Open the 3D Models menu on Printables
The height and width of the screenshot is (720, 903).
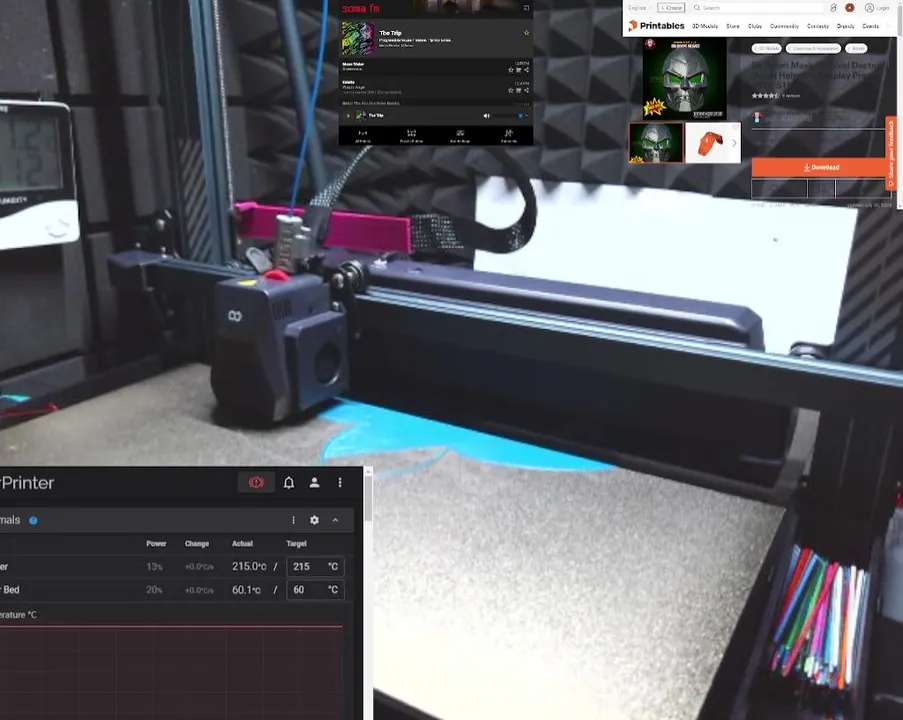click(x=705, y=26)
